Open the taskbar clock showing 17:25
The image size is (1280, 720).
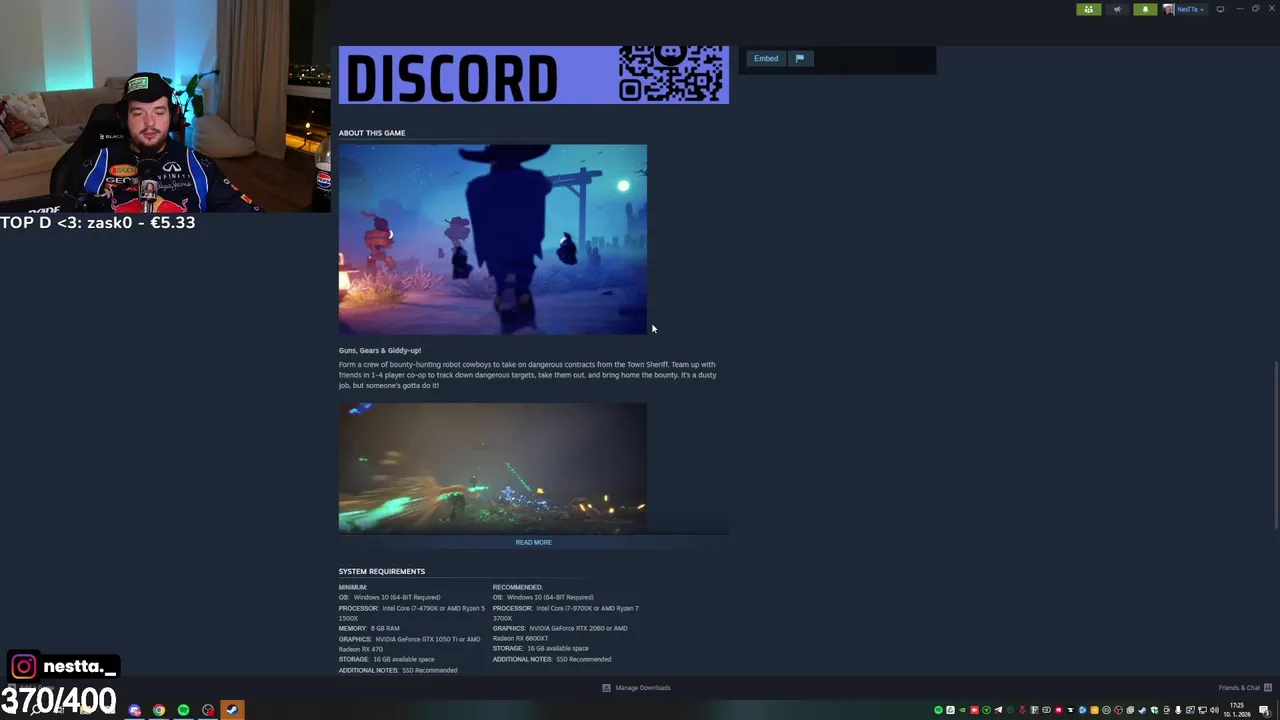point(1238,710)
